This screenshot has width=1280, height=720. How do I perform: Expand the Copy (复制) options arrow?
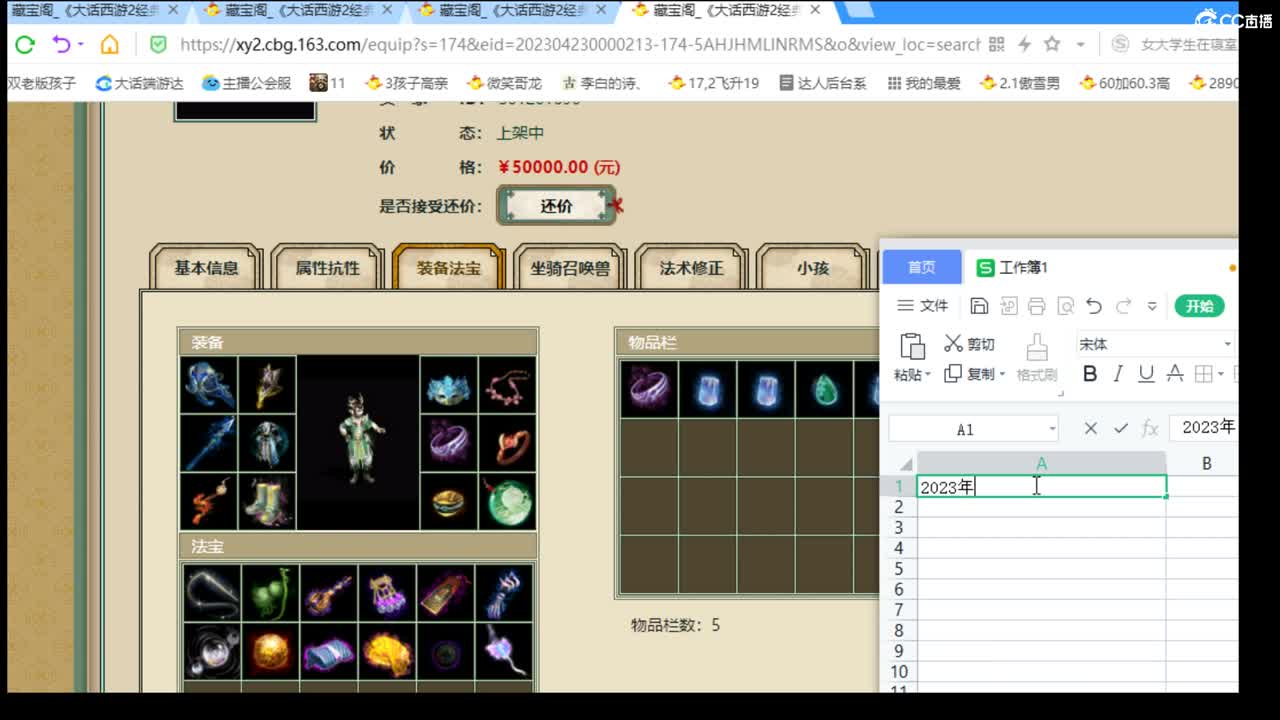click(1002, 375)
